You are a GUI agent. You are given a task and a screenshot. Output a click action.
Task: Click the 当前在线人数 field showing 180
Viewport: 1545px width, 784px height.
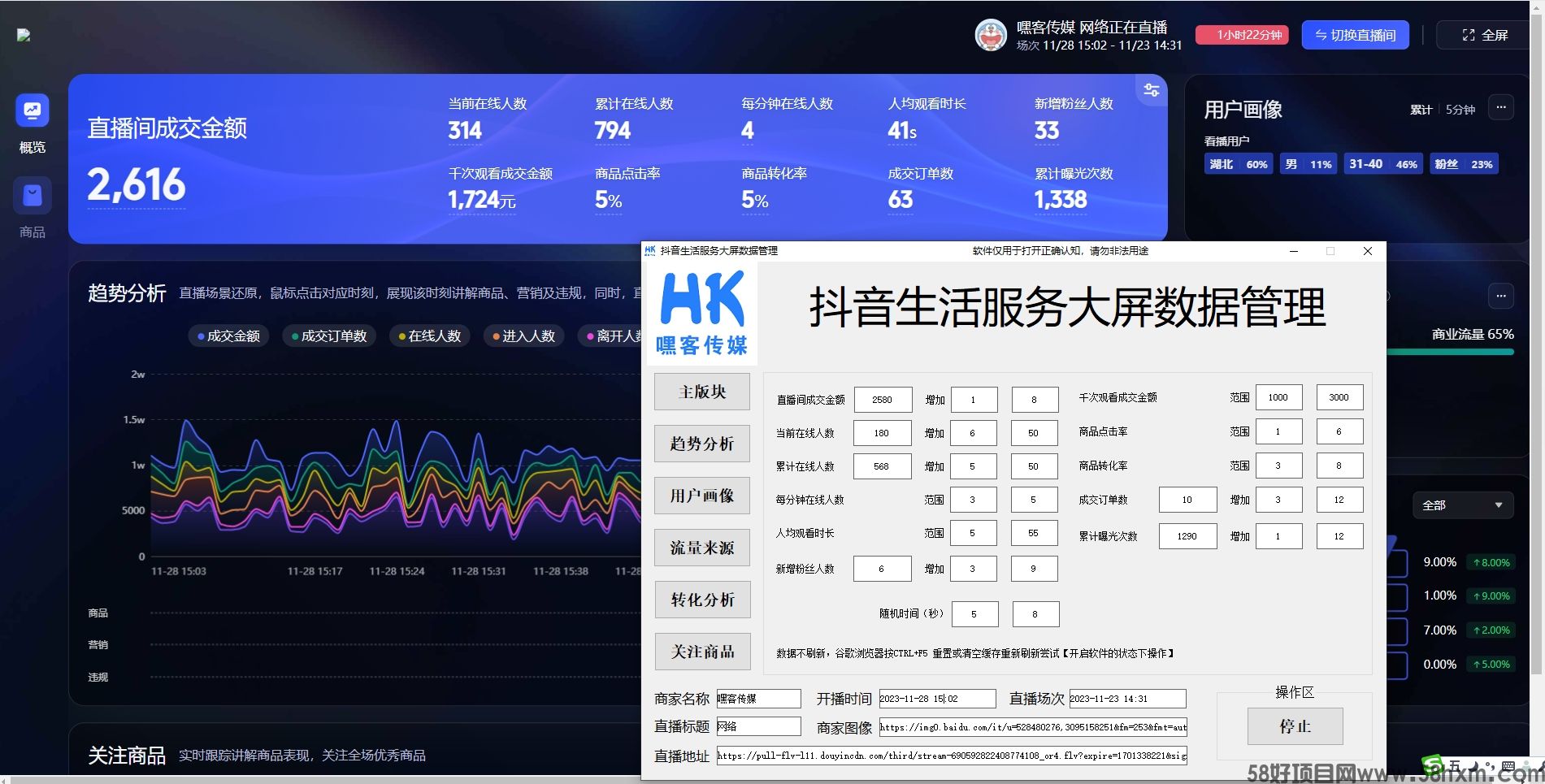tap(883, 433)
